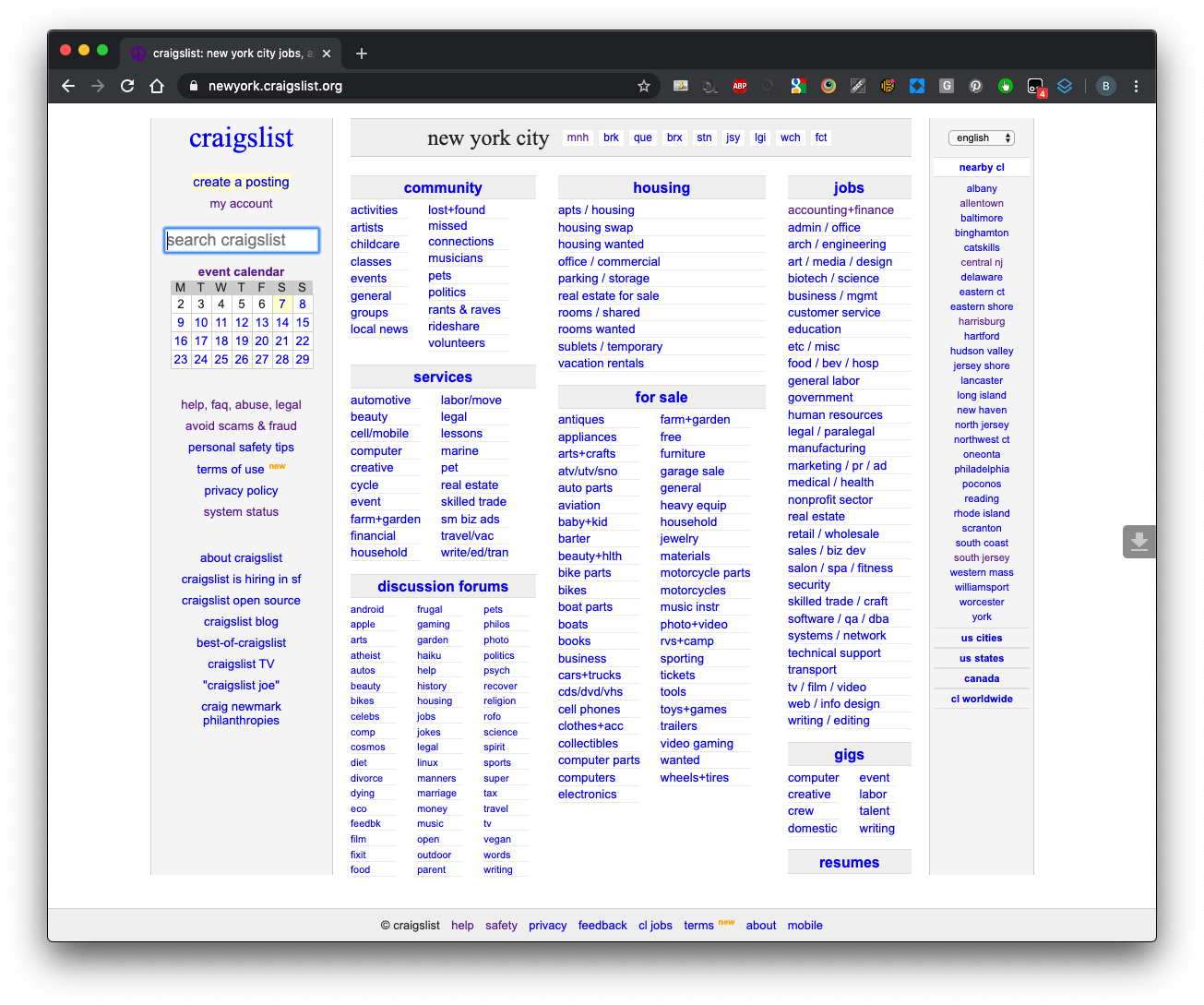Select day 7 in event calendar
Image resolution: width=1204 pixels, height=1005 pixels.
click(x=282, y=304)
